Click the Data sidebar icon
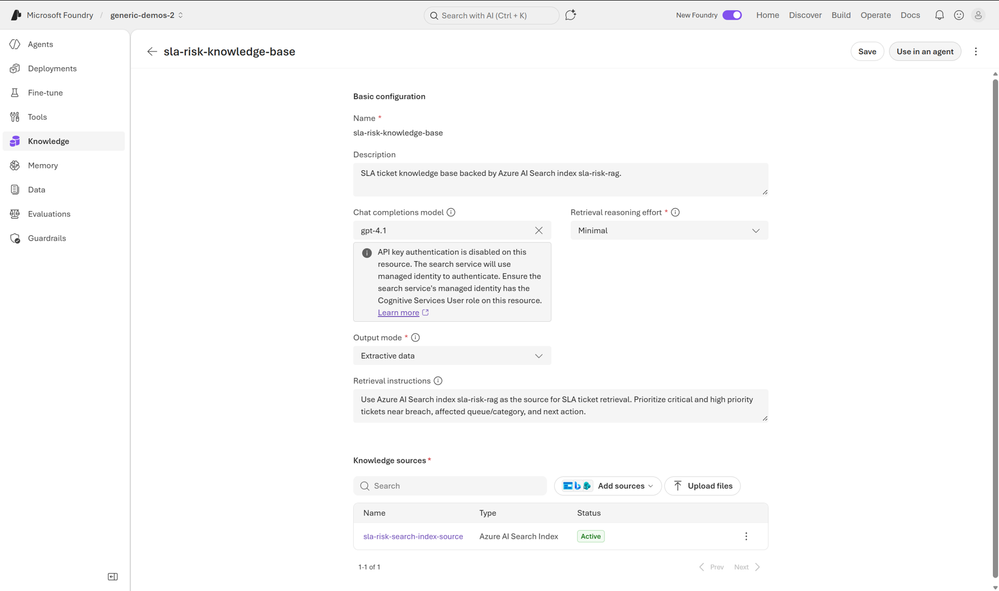 pyautogui.click(x=15, y=189)
